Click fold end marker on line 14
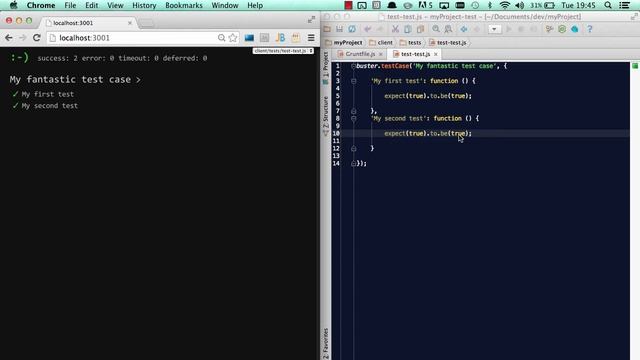Image resolution: width=640 pixels, height=360 pixels. point(353,163)
